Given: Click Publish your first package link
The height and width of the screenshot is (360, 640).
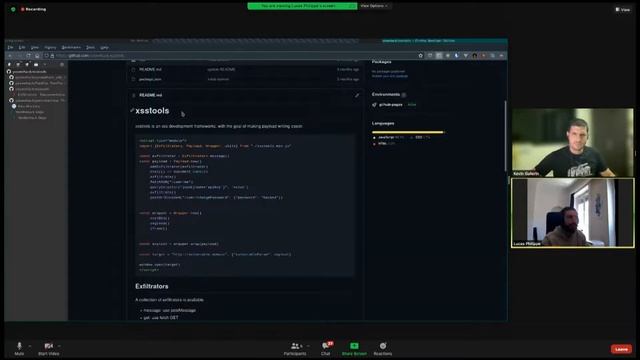Looking at the screenshot, I should pos(390,76).
